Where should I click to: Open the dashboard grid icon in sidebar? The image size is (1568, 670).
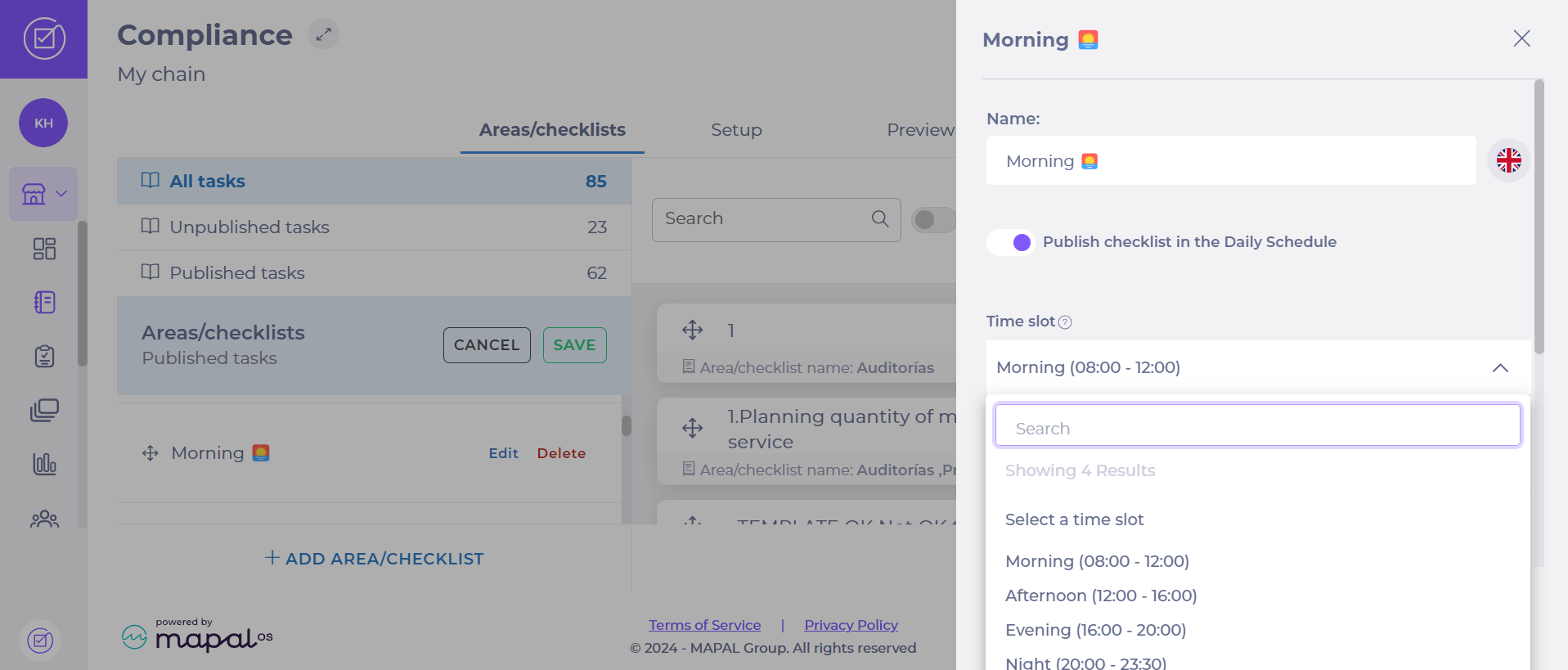coord(44,249)
